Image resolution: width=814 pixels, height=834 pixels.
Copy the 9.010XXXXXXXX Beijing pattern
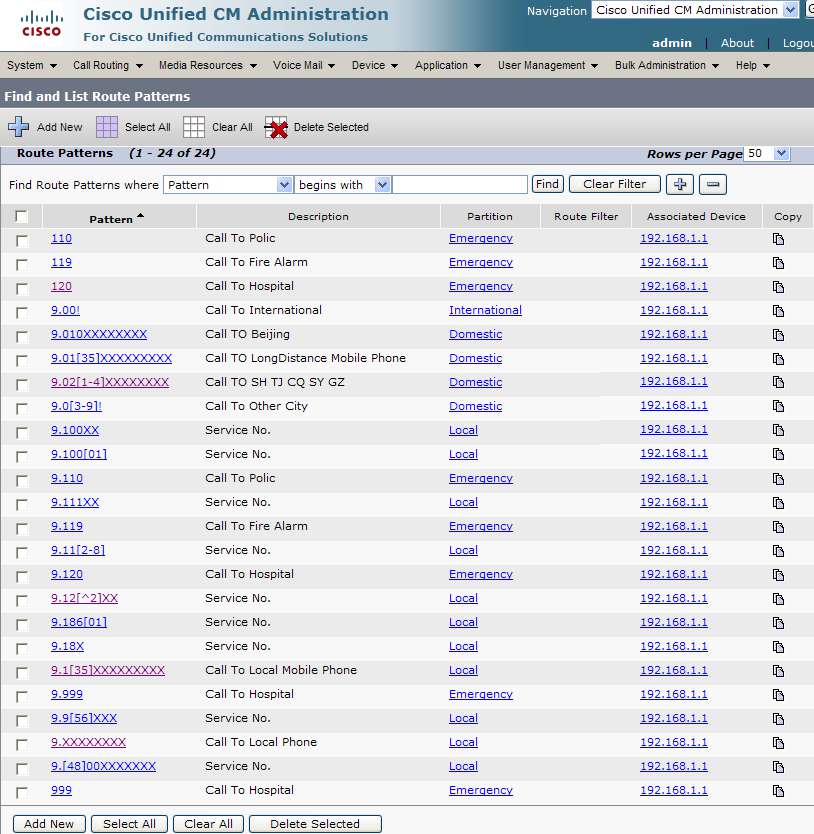pos(778,335)
